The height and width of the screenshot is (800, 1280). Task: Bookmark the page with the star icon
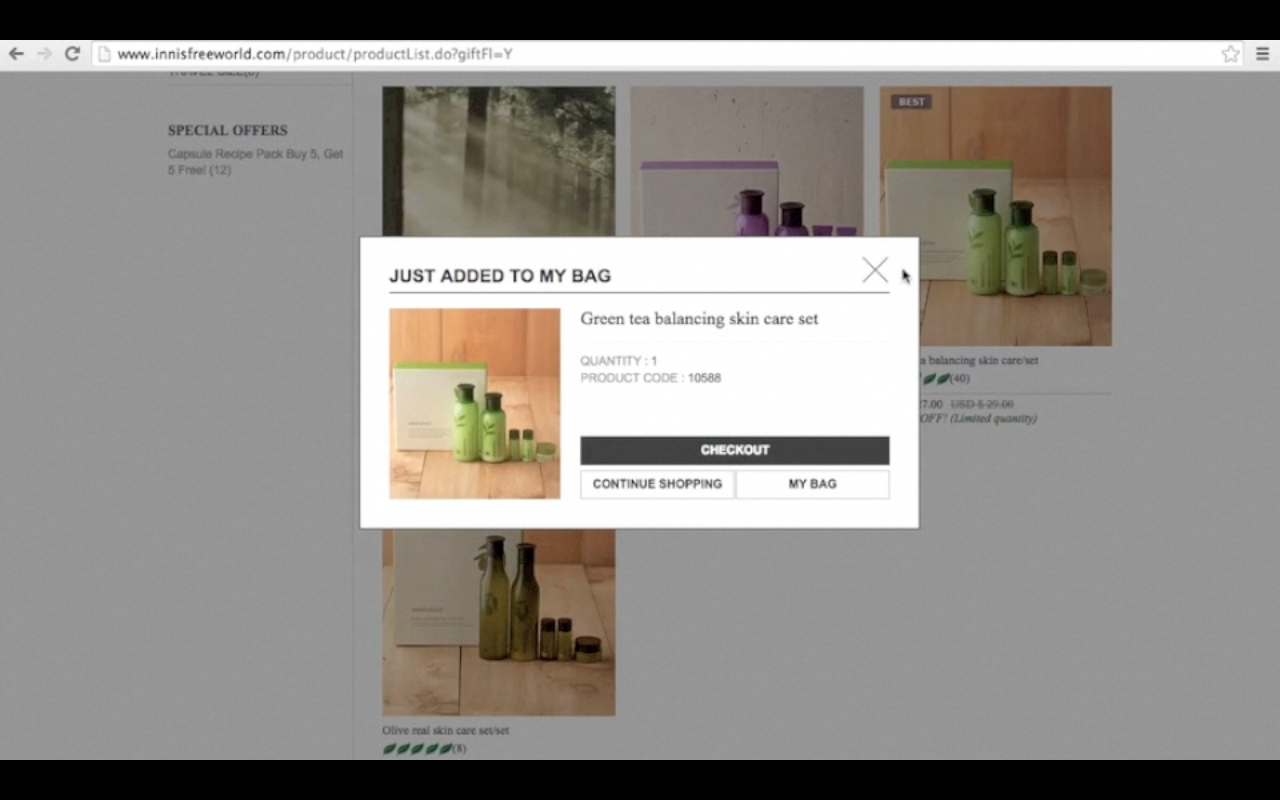point(1231,54)
